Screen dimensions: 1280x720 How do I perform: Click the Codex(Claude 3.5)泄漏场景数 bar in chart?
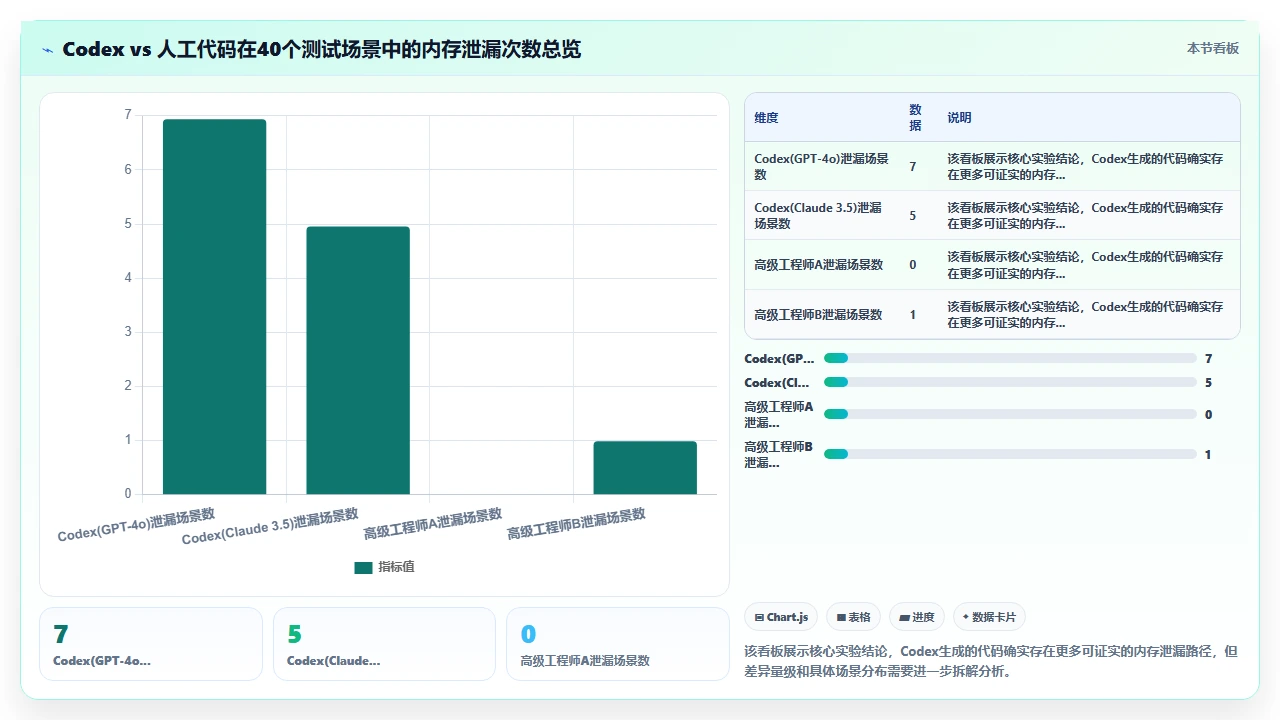(358, 360)
